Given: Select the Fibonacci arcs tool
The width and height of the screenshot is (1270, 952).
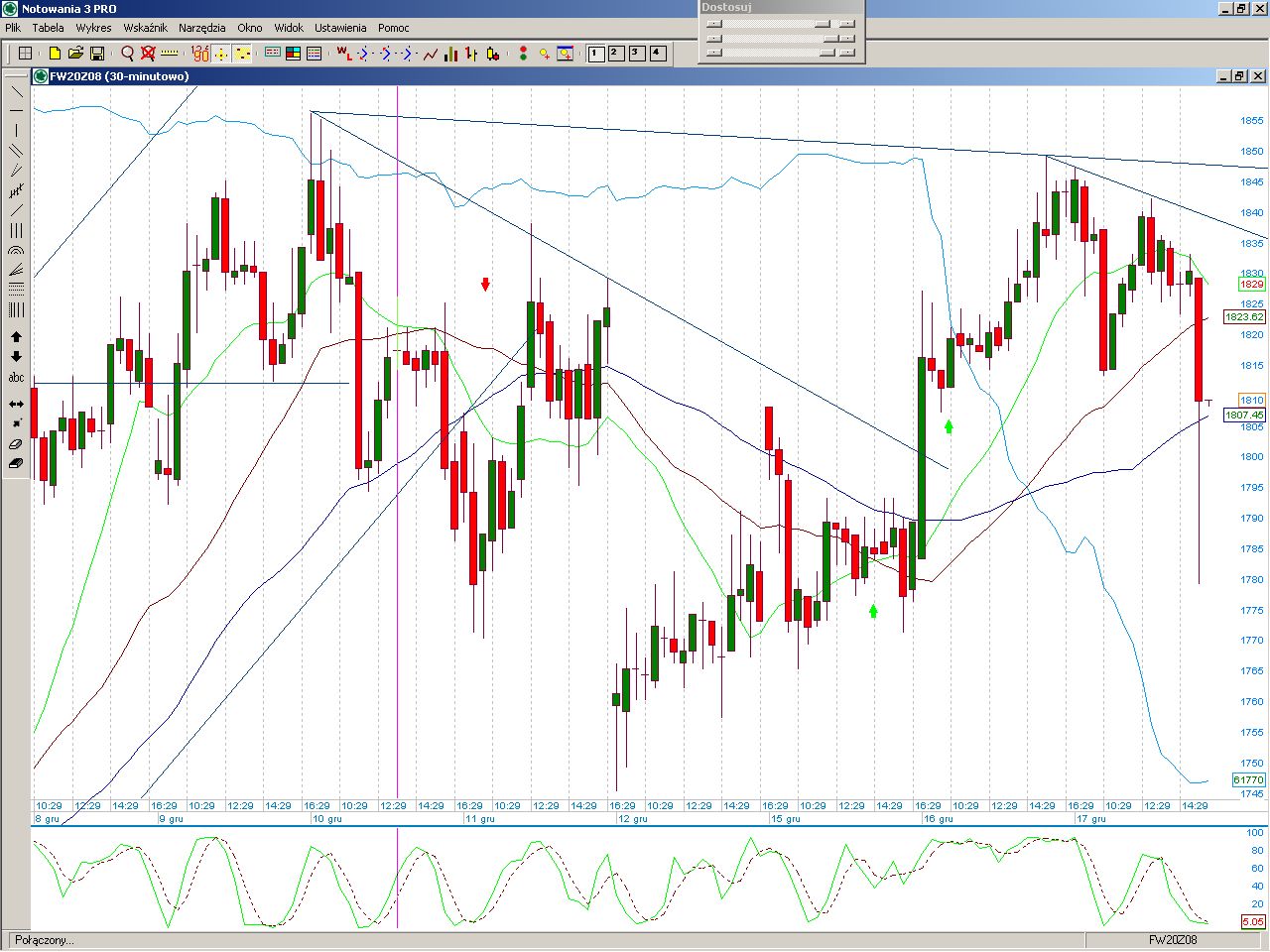Looking at the screenshot, I should click(17, 250).
